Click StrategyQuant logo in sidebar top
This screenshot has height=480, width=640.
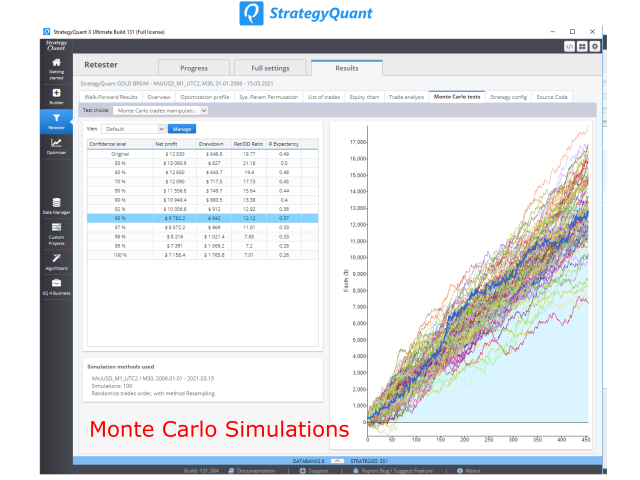point(56,46)
